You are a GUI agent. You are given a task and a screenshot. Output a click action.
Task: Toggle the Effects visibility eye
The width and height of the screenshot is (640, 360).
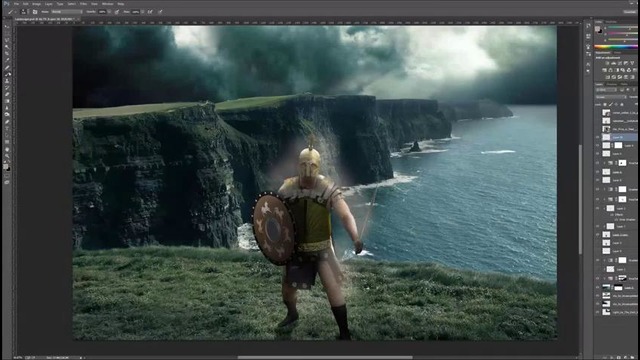pyautogui.click(x=611, y=214)
